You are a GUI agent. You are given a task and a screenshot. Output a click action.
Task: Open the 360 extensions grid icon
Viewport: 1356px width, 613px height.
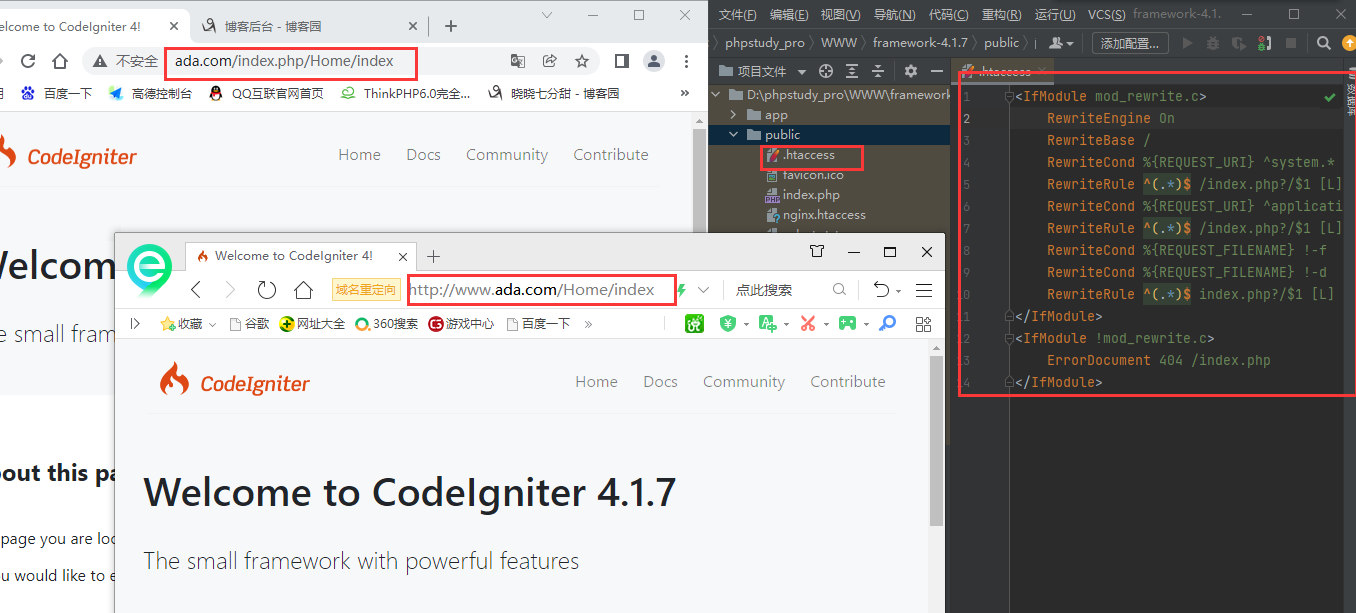click(923, 324)
